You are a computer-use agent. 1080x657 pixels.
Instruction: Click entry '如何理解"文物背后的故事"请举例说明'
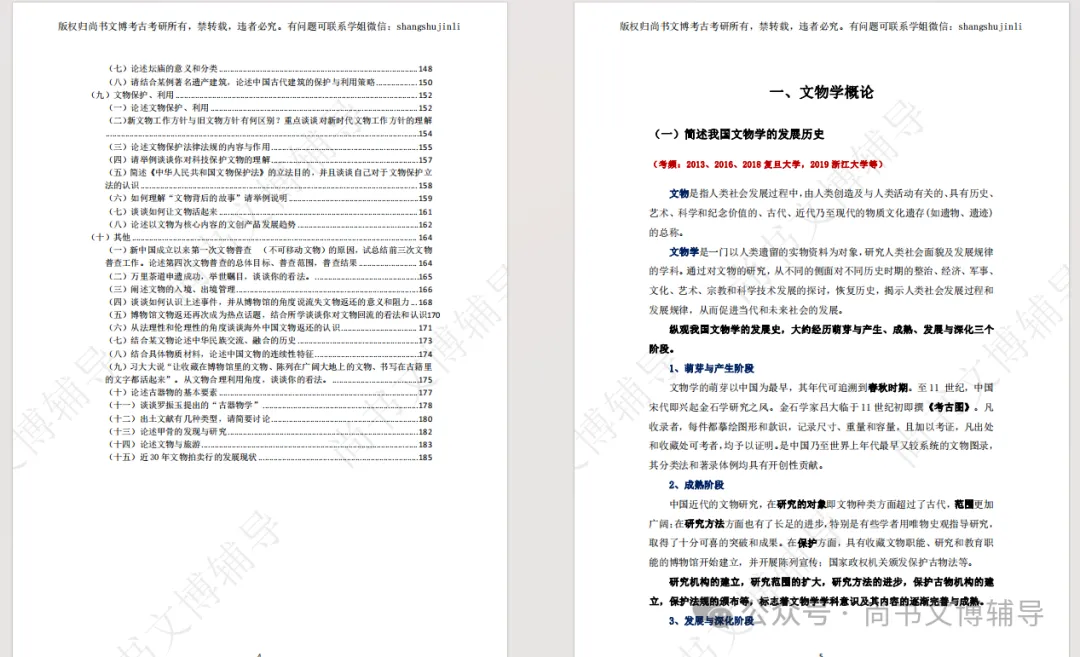(x=270, y=198)
